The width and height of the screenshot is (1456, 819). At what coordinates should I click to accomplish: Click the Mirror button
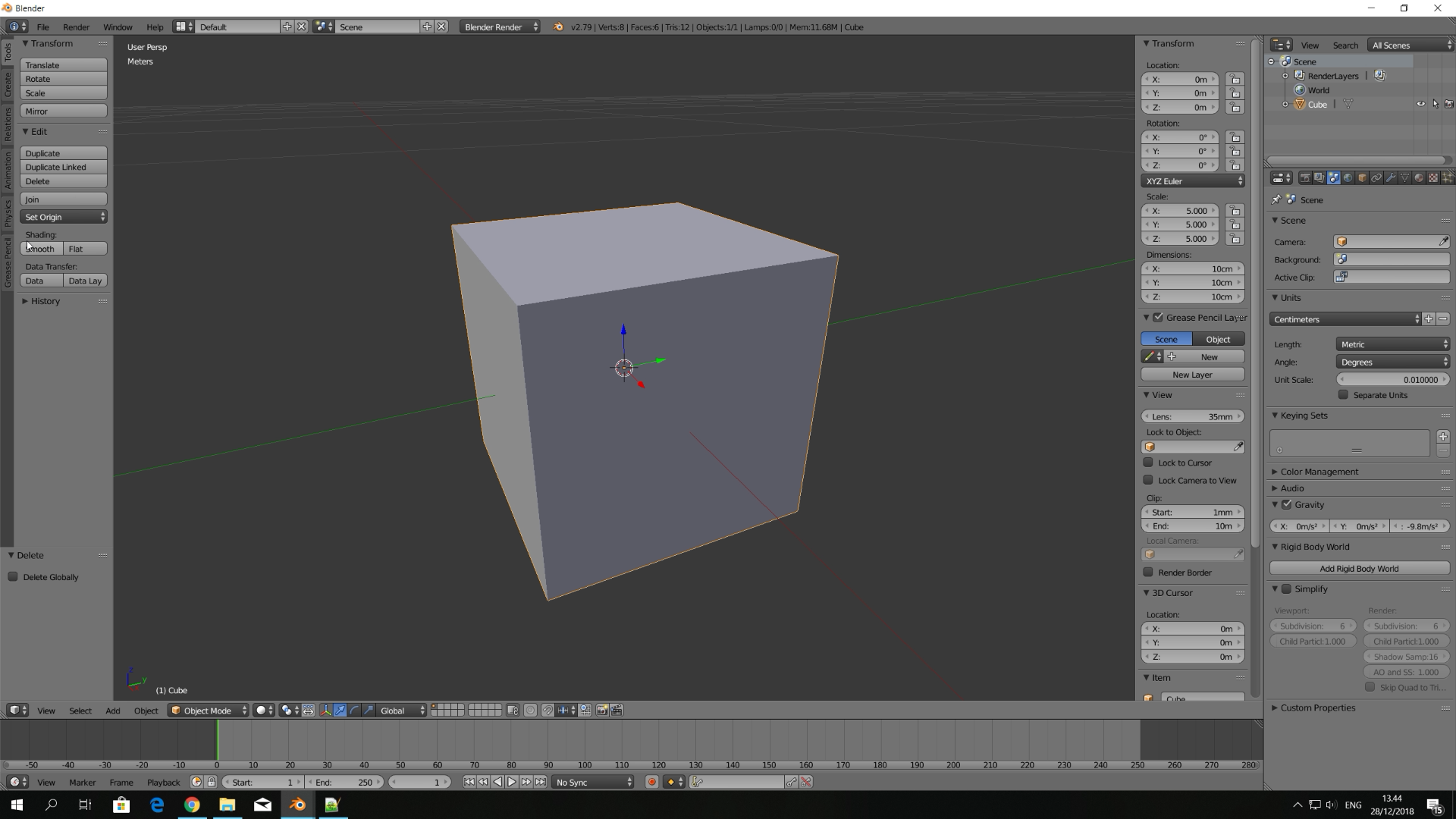[x=64, y=111]
